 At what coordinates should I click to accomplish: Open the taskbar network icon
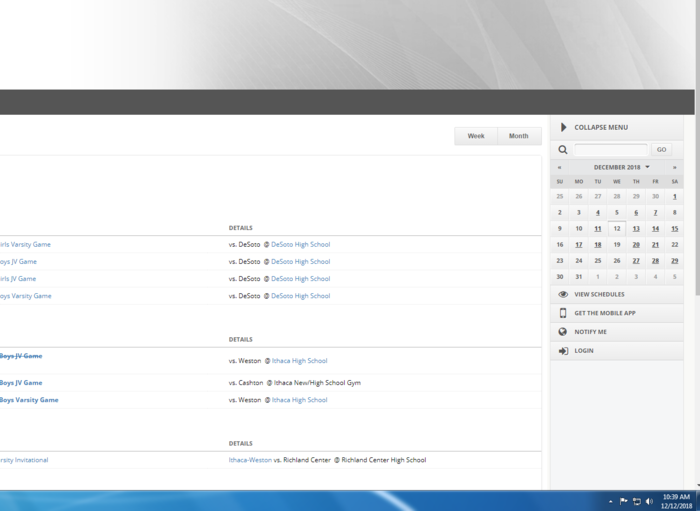[637, 502]
